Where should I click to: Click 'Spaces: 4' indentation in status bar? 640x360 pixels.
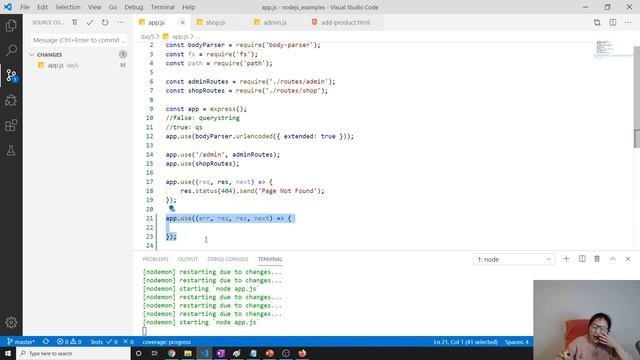(x=517, y=342)
